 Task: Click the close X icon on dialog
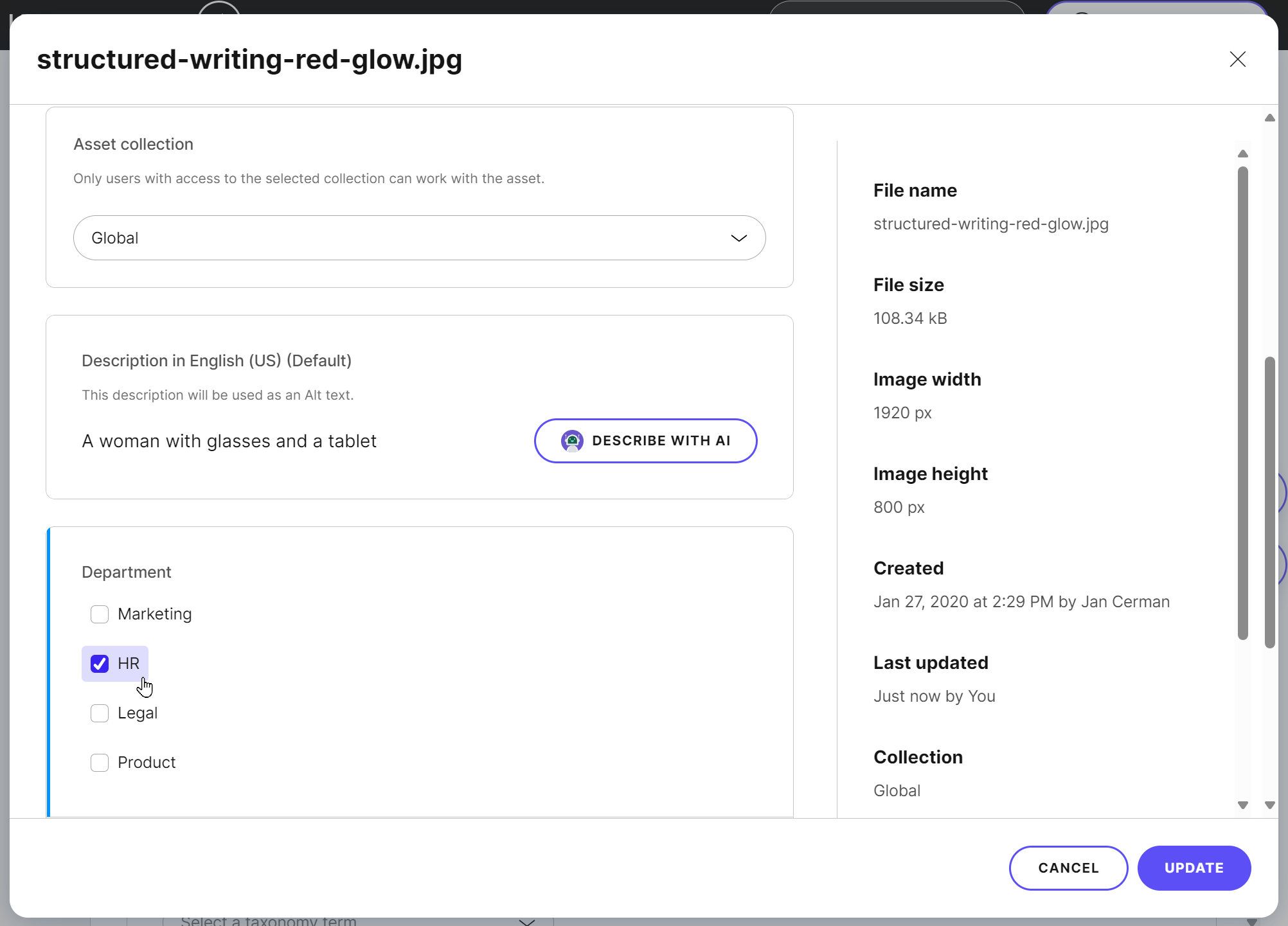(1237, 59)
